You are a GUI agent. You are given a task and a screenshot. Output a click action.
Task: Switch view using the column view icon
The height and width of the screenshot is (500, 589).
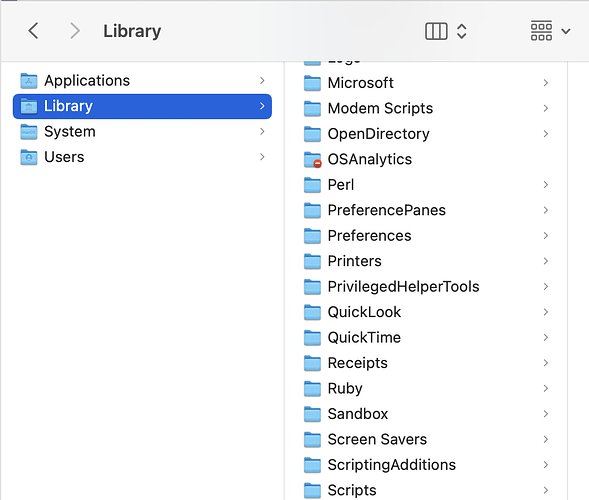click(x=436, y=31)
